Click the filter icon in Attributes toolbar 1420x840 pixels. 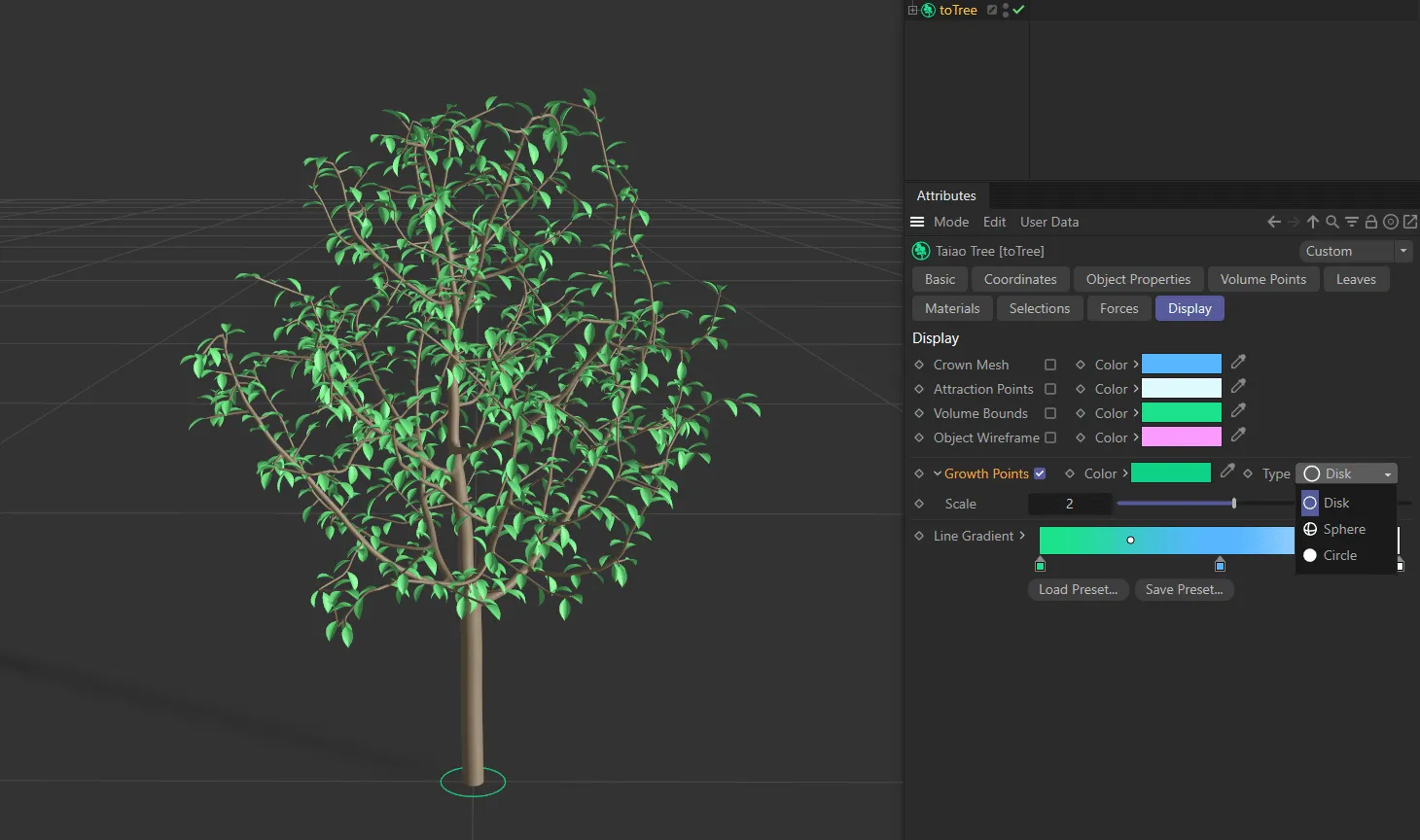(1352, 222)
